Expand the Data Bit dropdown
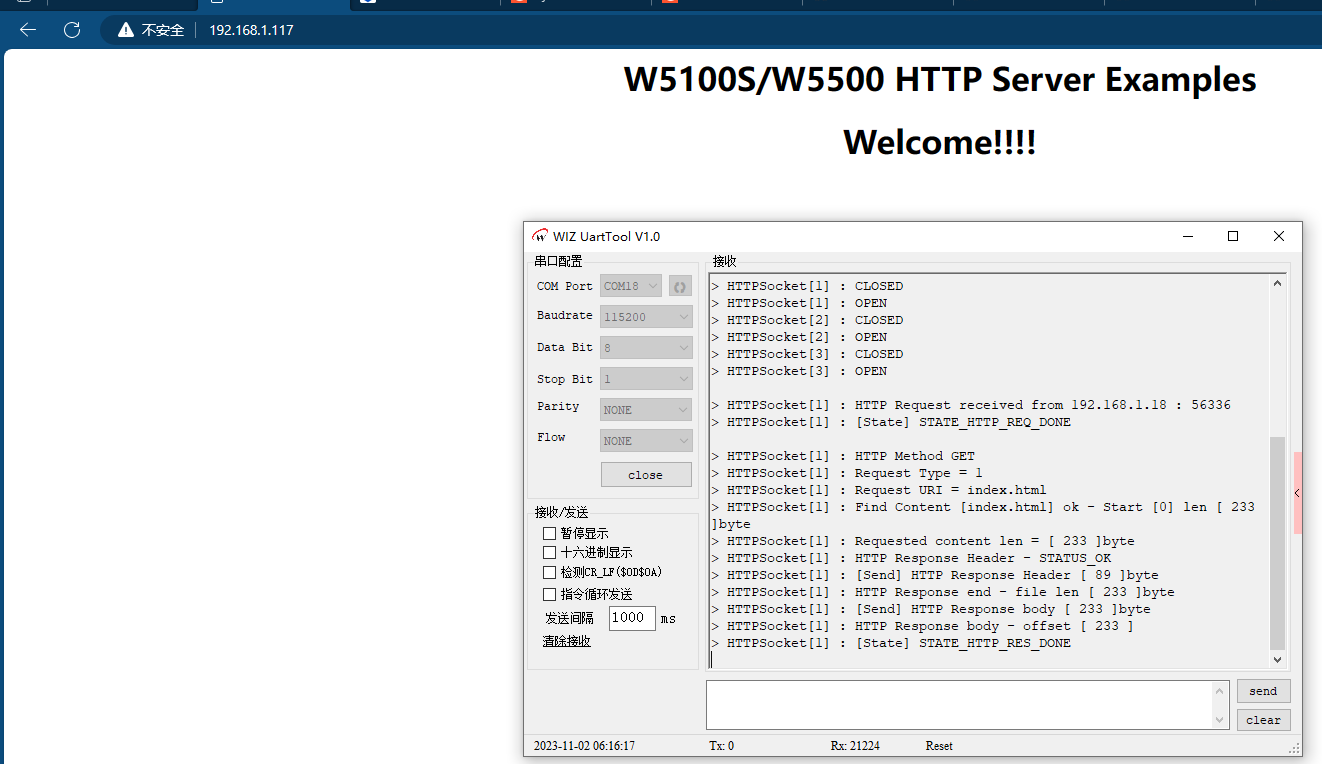 point(646,348)
